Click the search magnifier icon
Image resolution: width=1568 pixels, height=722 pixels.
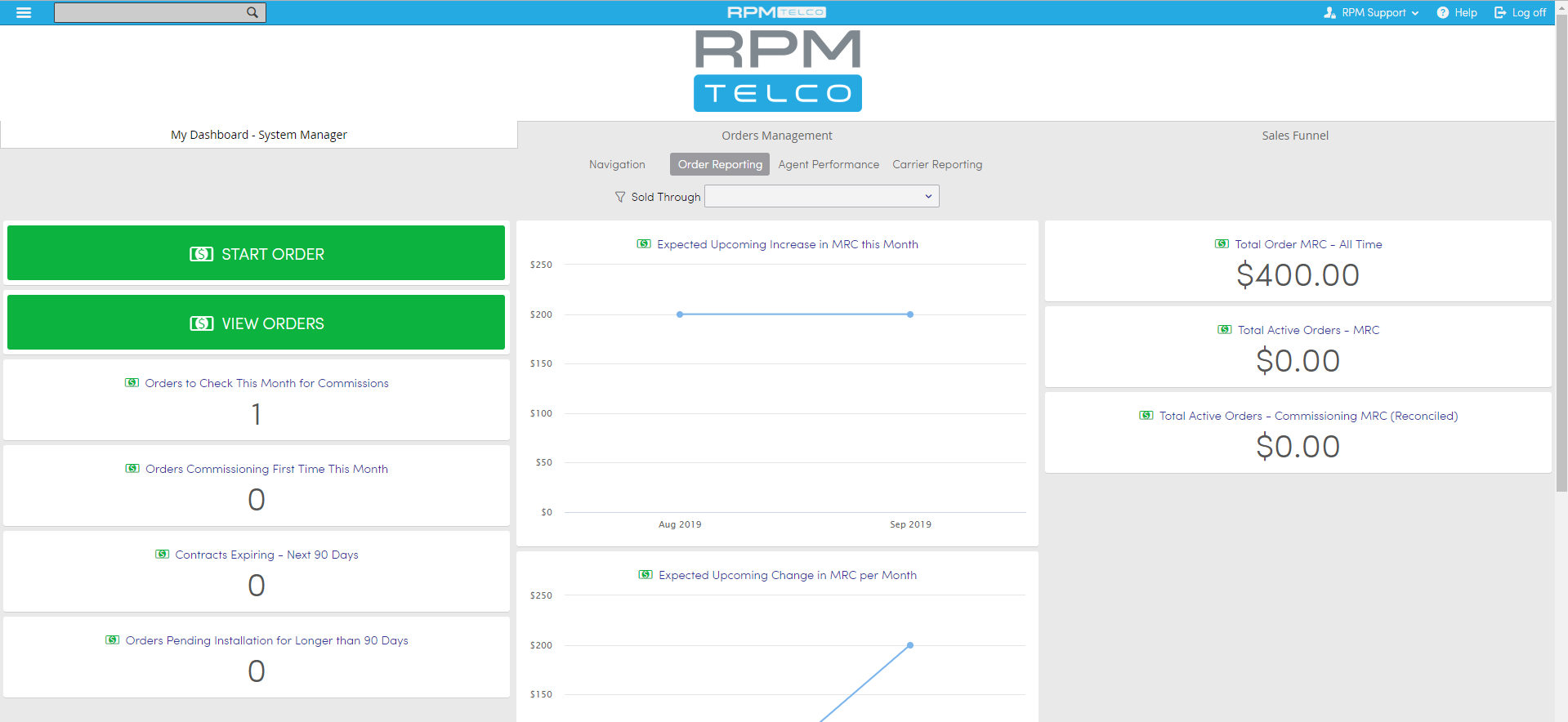click(x=252, y=12)
